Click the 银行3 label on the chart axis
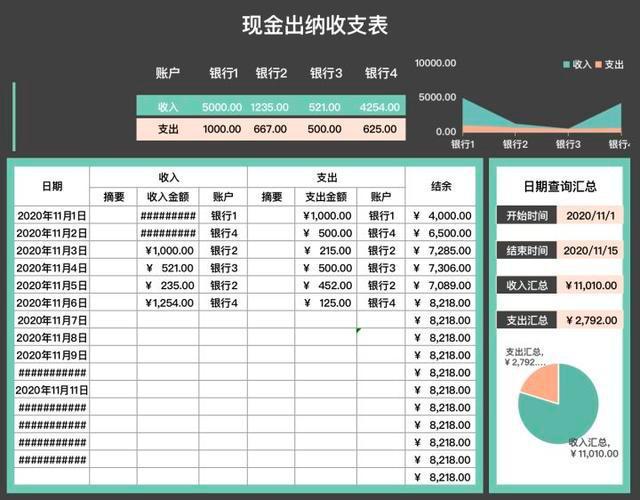 point(568,144)
